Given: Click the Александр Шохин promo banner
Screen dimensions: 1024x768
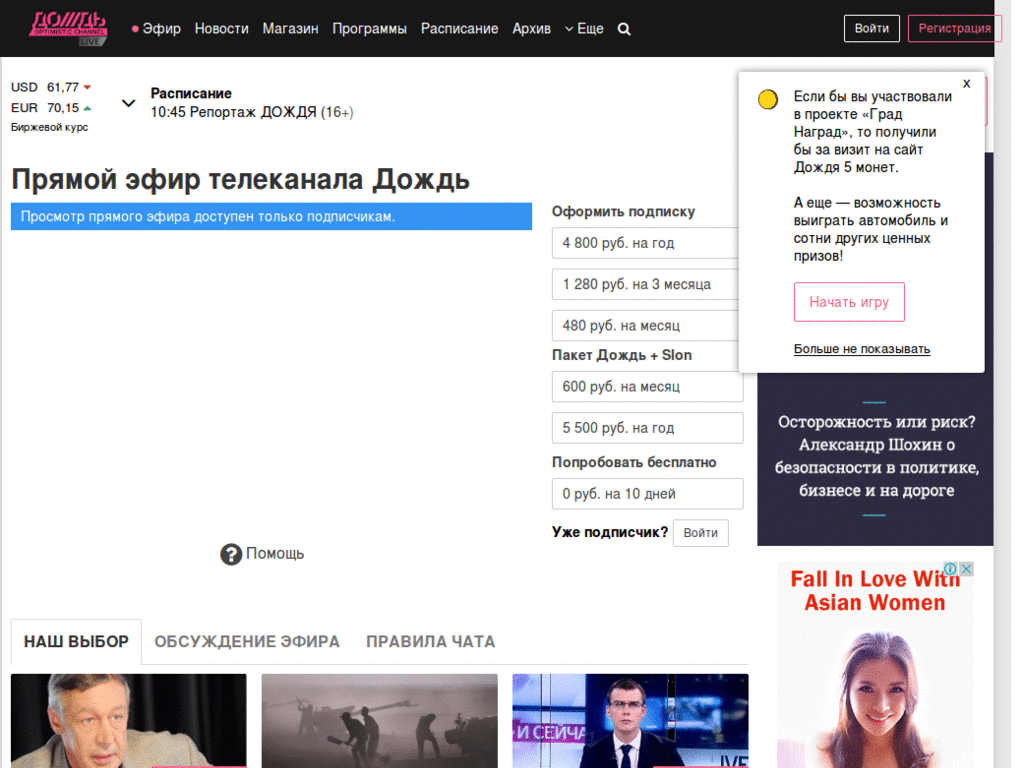Looking at the screenshot, I should (x=875, y=457).
